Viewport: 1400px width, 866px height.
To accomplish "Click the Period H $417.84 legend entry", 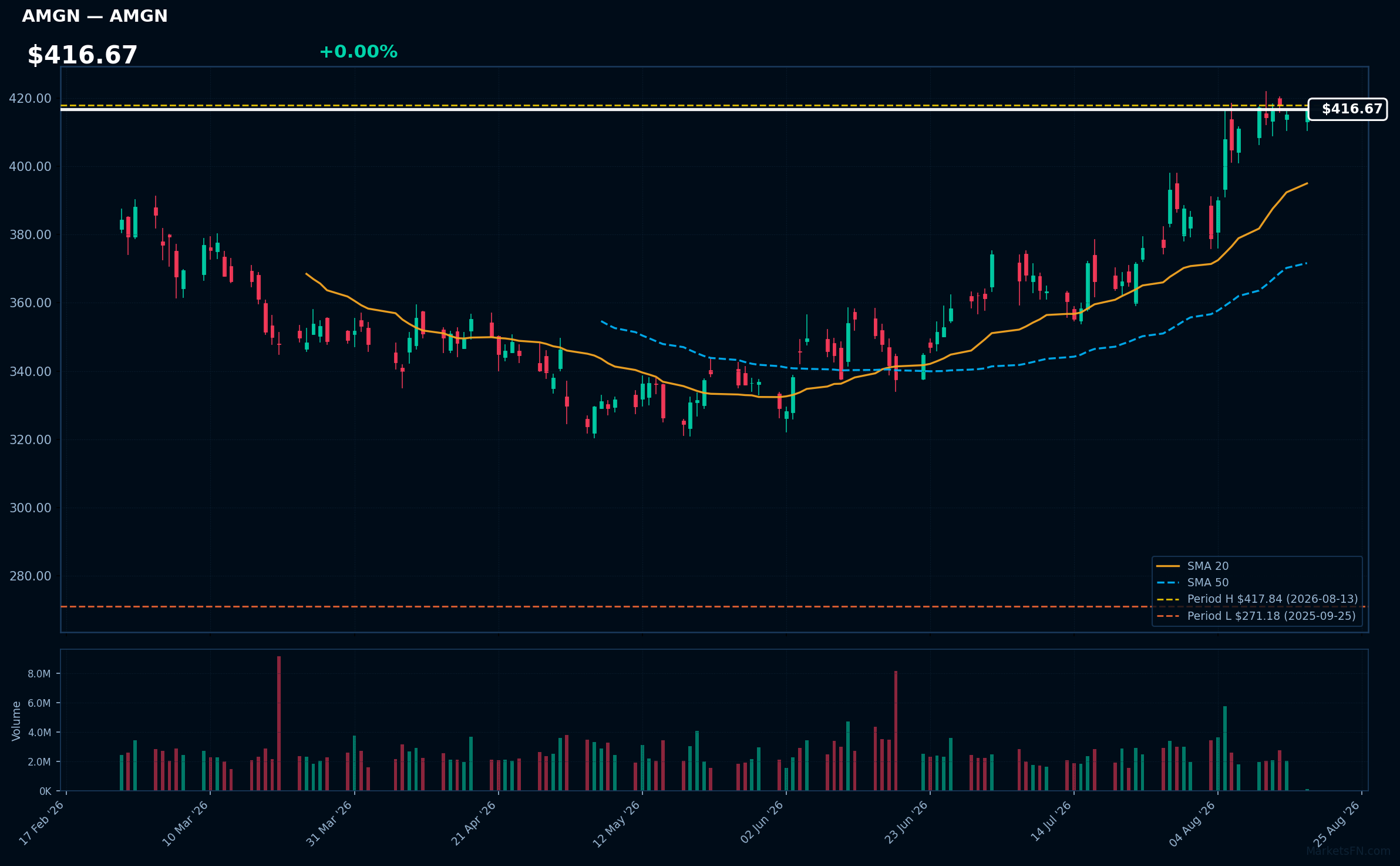I will pyautogui.click(x=1257, y=599).
